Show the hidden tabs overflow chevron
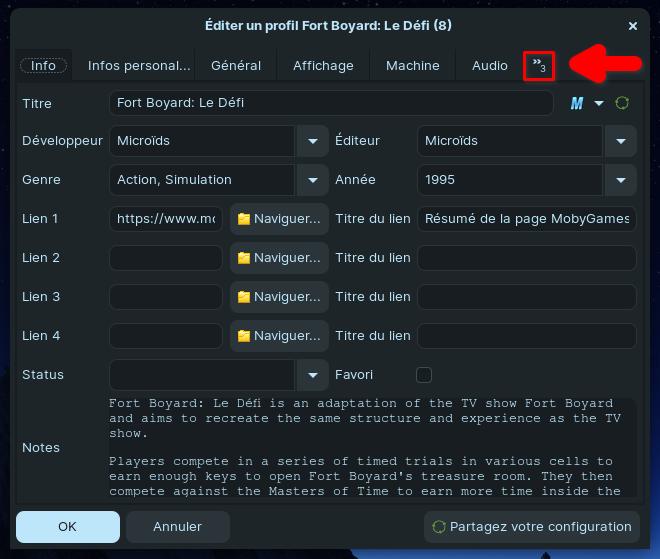 click(539, 66)
